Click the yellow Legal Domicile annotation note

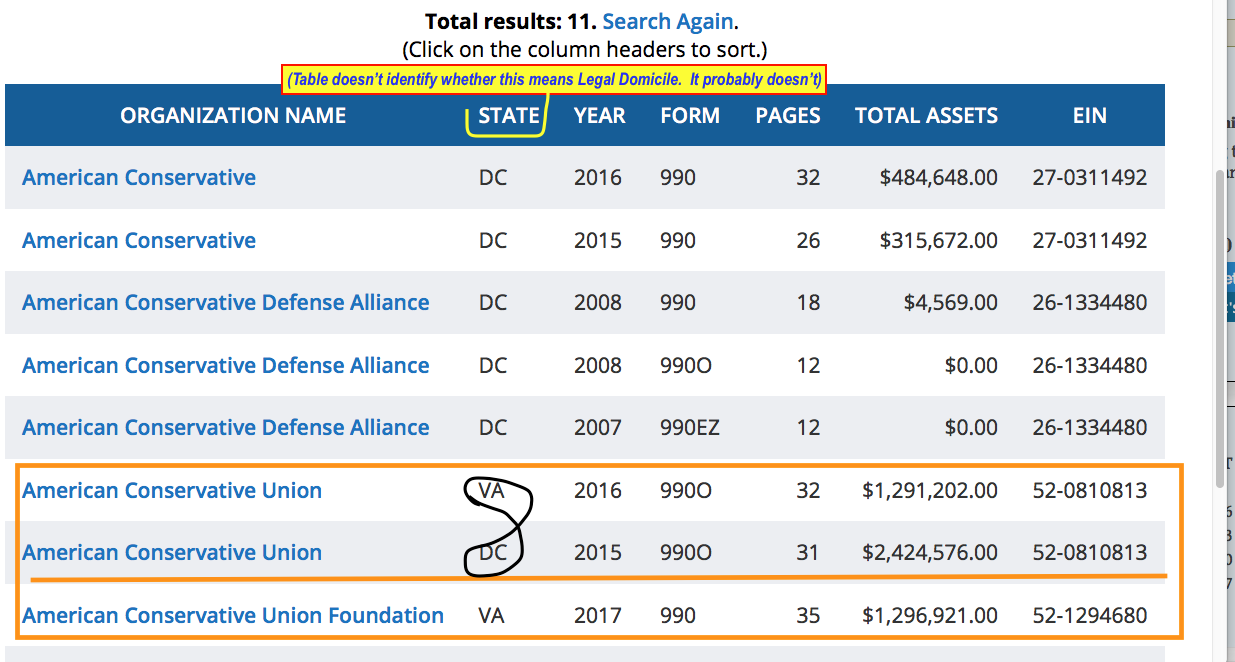coord(554,80)
